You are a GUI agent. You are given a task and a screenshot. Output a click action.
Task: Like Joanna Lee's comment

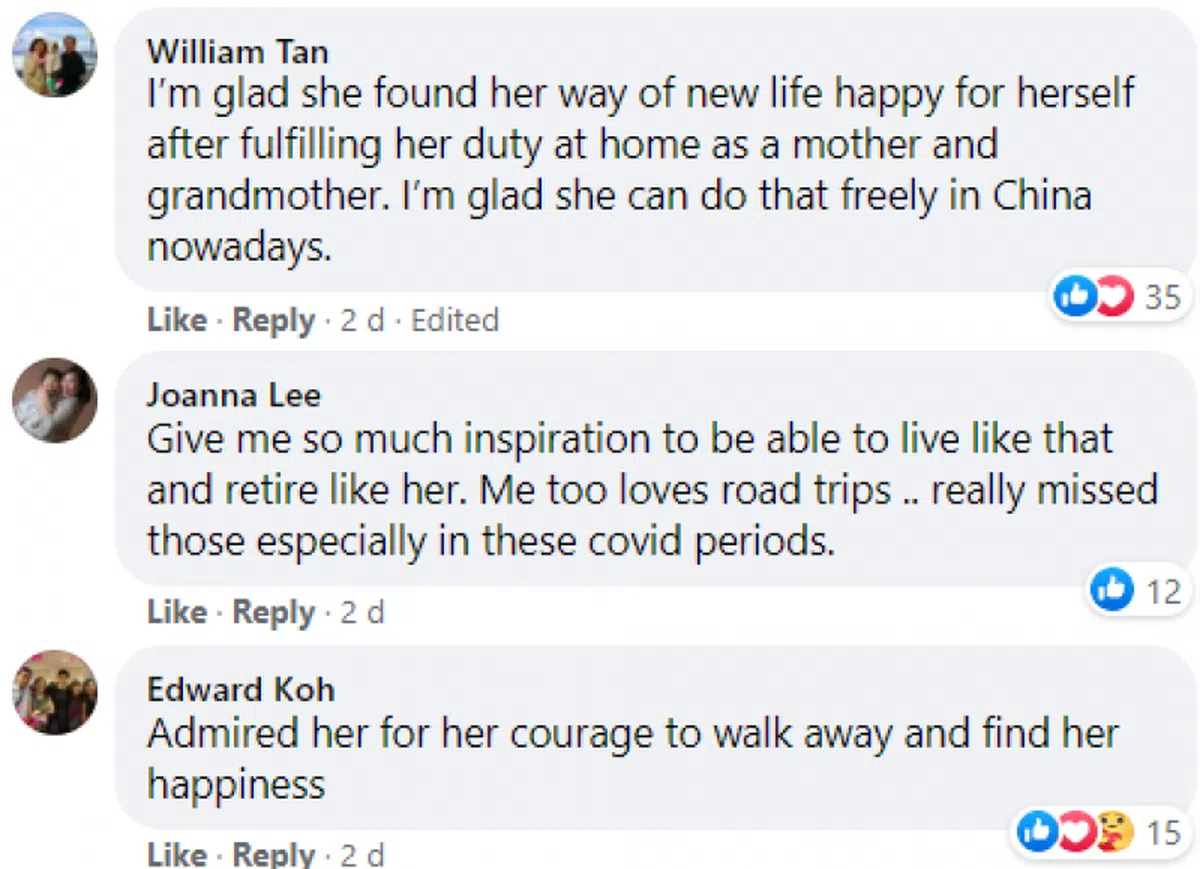pos(177,612)
